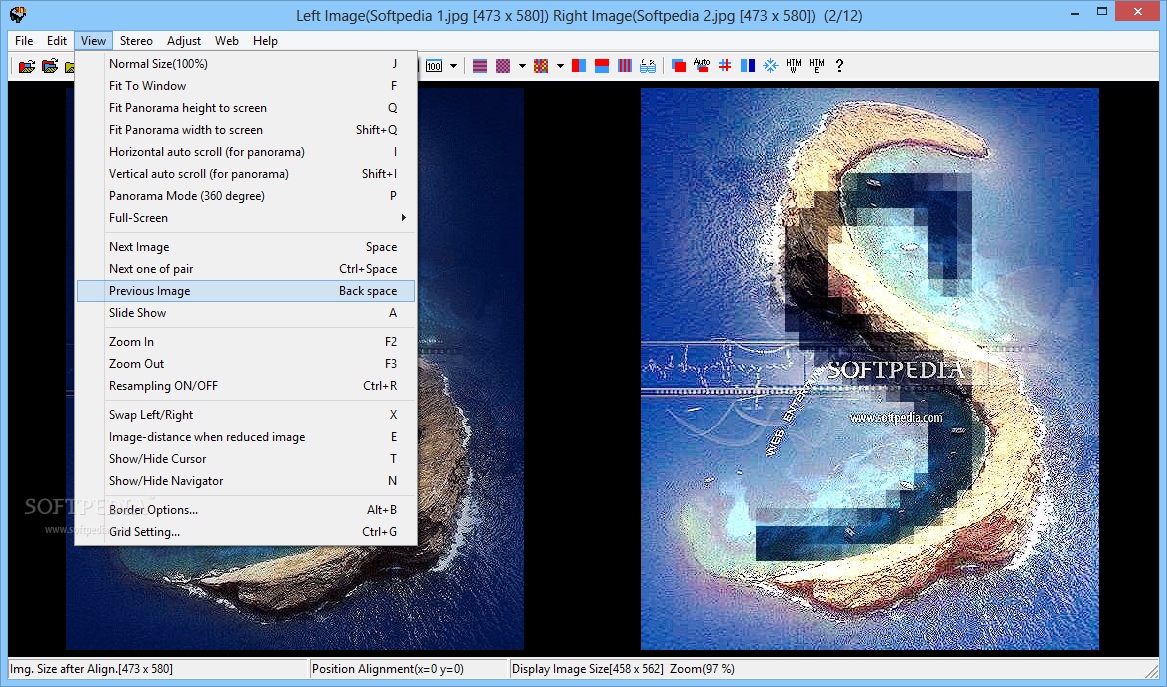Toggle Panorama Mode (360 degree)
This screenshot has height=687, width=1167.
[x=246, y=196]
